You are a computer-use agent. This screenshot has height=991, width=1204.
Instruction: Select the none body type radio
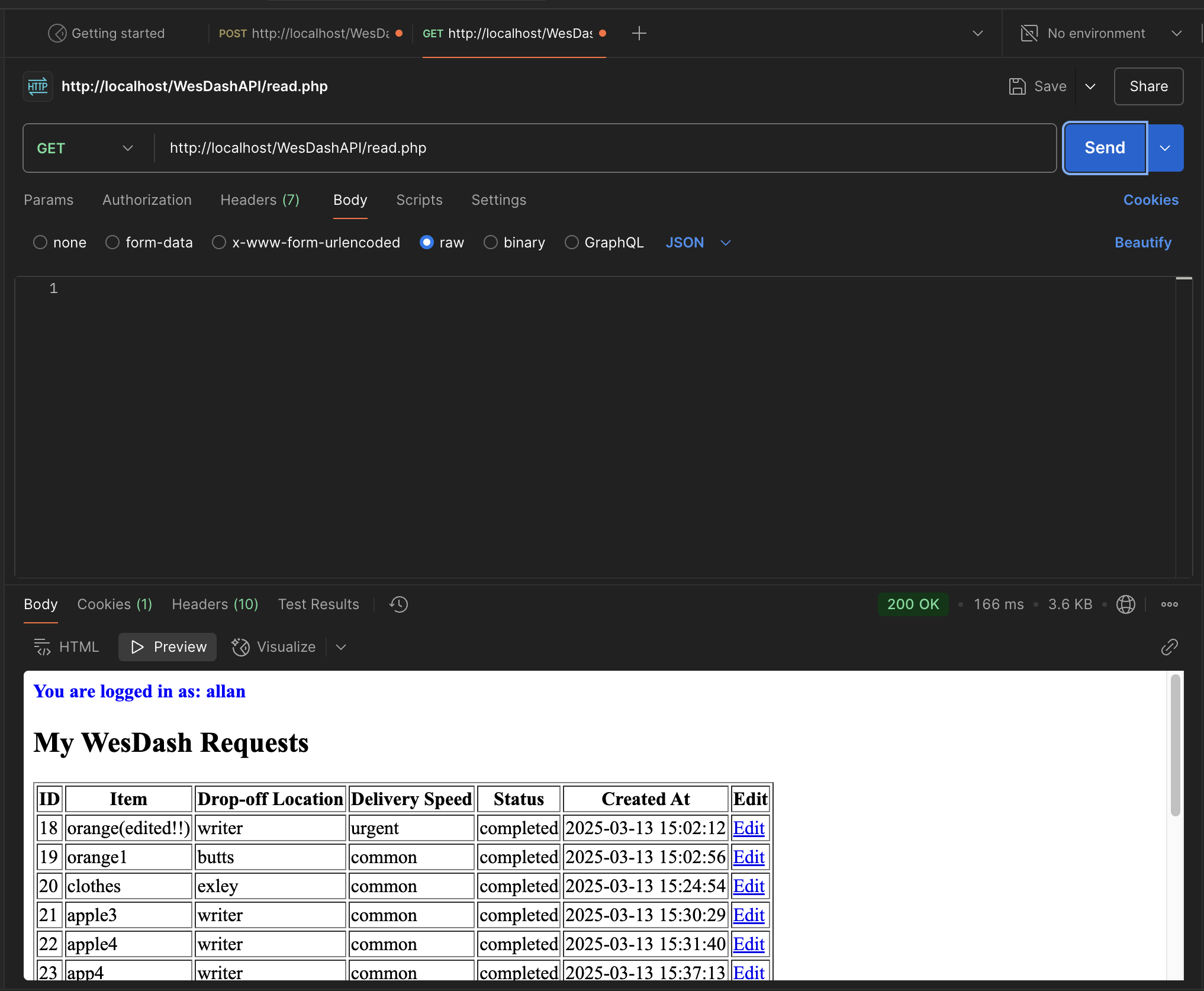pyautogui.click(x=40, y=242)
